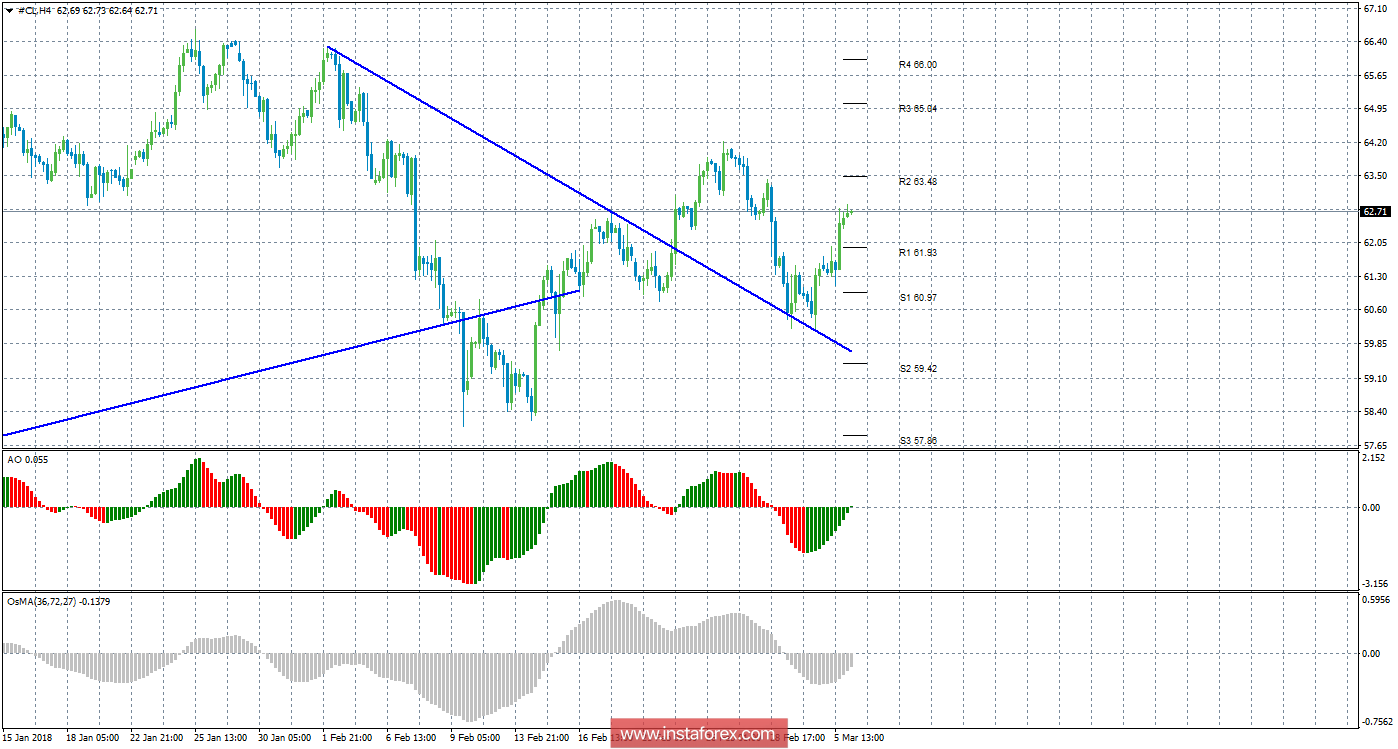Click the 5 Mar 13:00 time label

click(x=859, y=738)
